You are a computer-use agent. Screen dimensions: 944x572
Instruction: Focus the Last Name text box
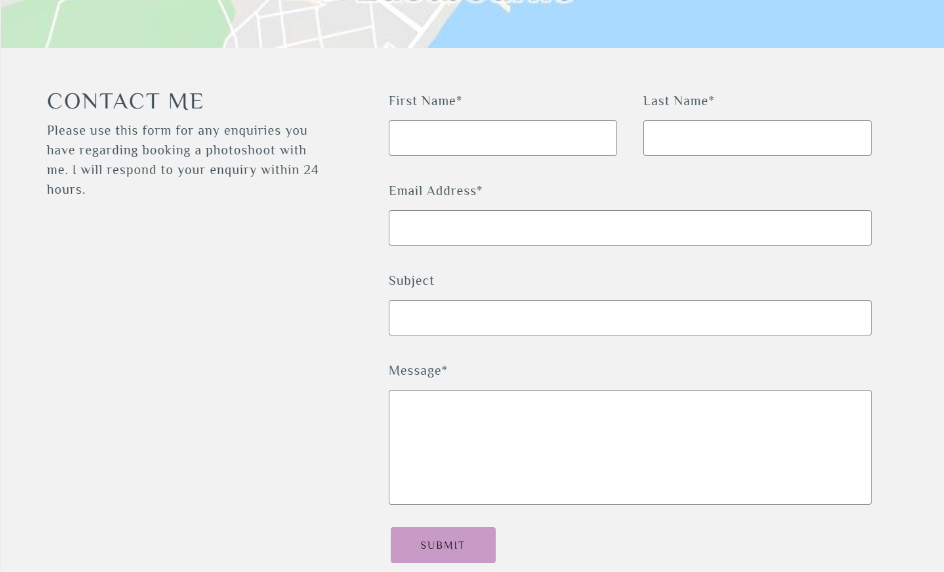tap(757, 138)
